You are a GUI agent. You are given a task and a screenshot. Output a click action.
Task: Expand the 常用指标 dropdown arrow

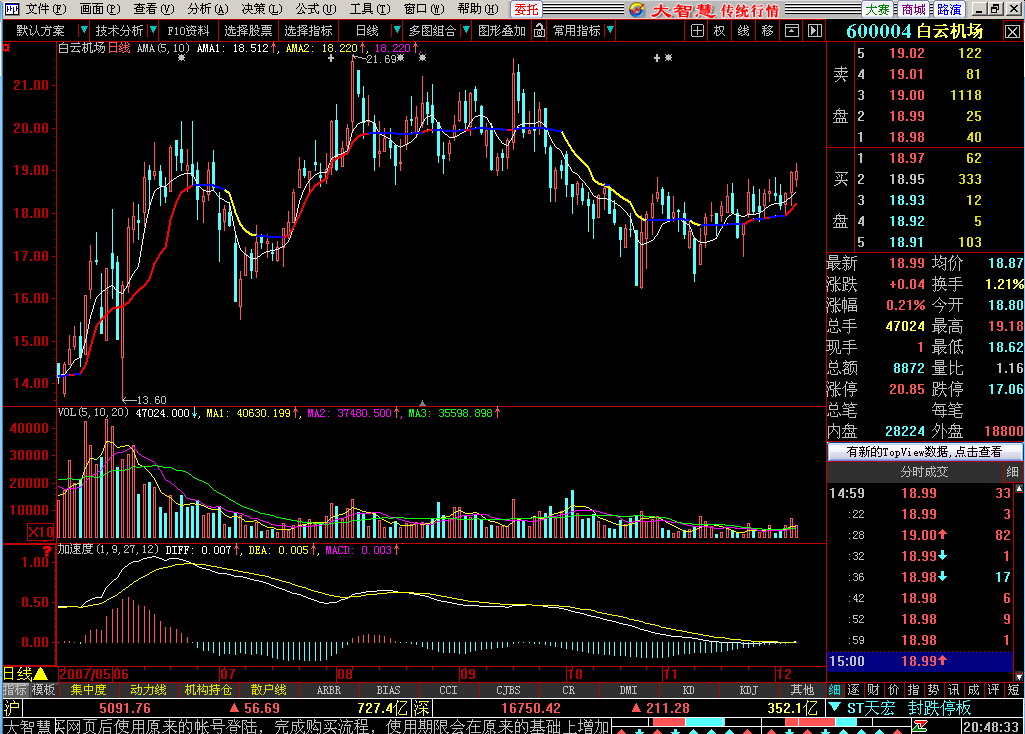coord(609,31)
